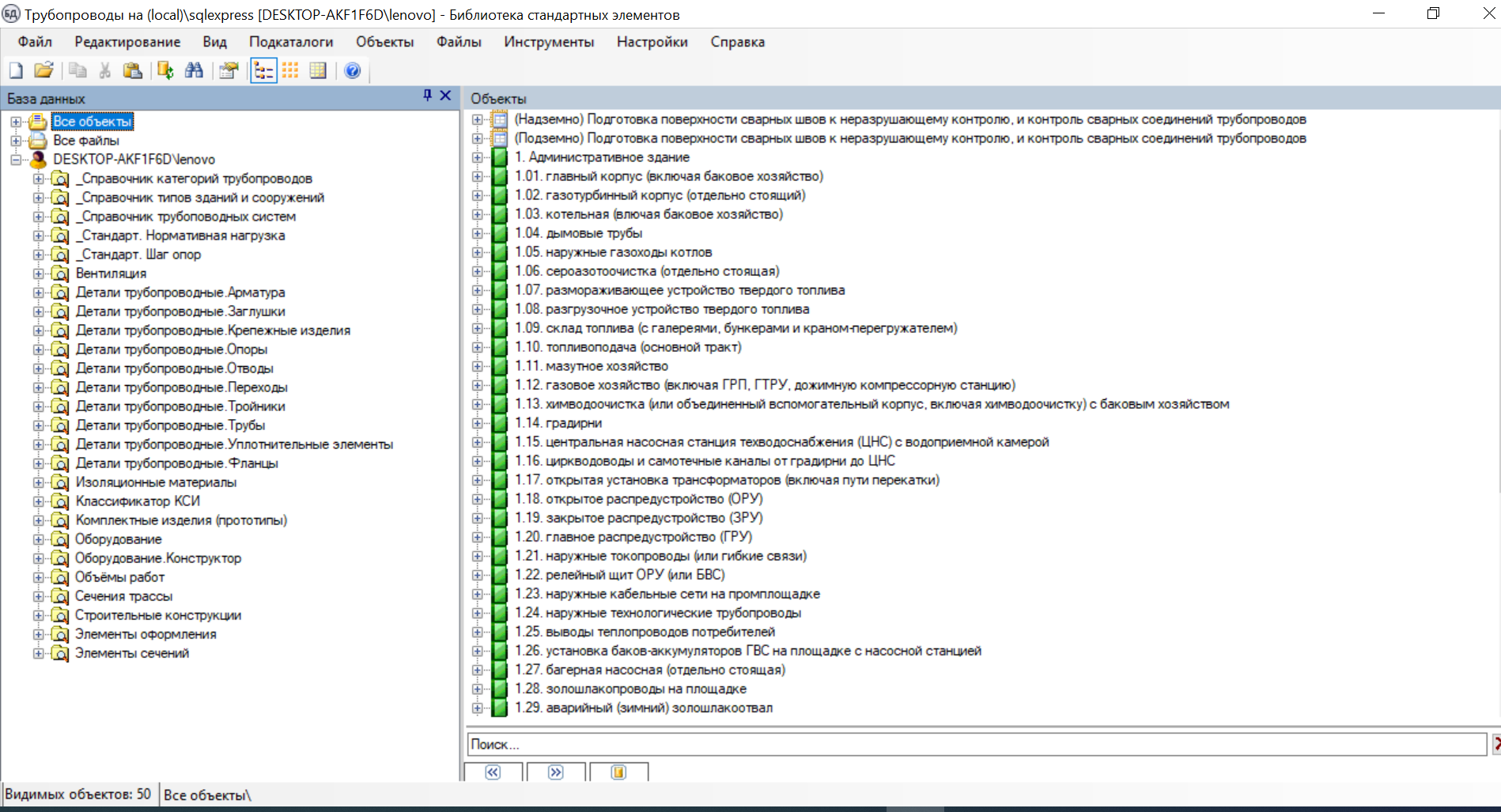1501x812 pixels.
Task: Expand the 1.11. мазутное хозяйство item
Action: [x=477, y=366]
